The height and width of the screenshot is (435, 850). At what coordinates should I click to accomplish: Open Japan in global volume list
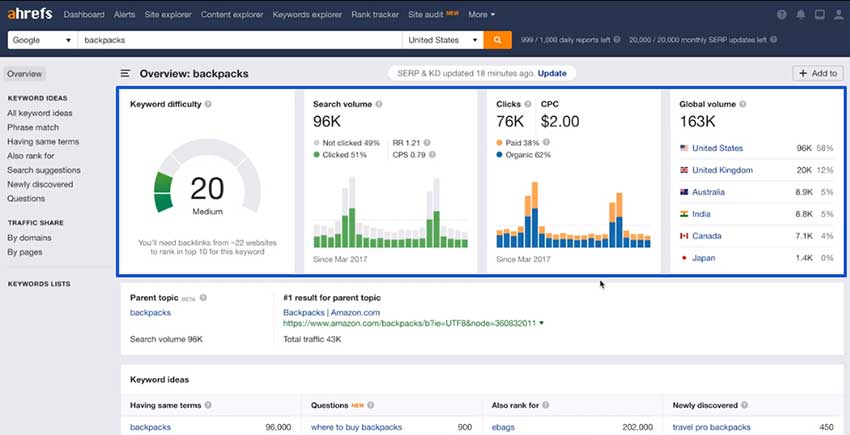pos(703,258)
